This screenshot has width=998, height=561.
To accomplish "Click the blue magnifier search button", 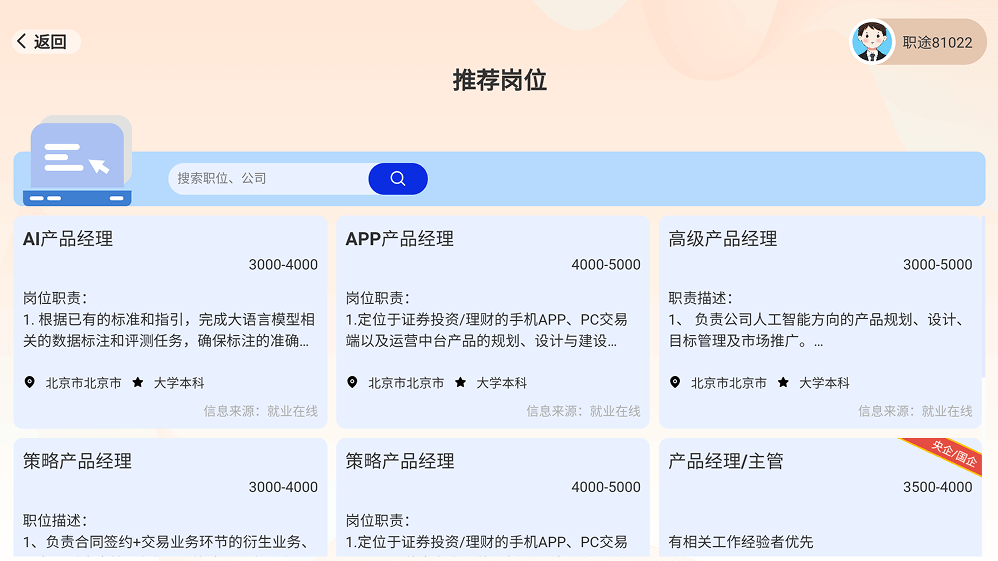I will [398, 178].
